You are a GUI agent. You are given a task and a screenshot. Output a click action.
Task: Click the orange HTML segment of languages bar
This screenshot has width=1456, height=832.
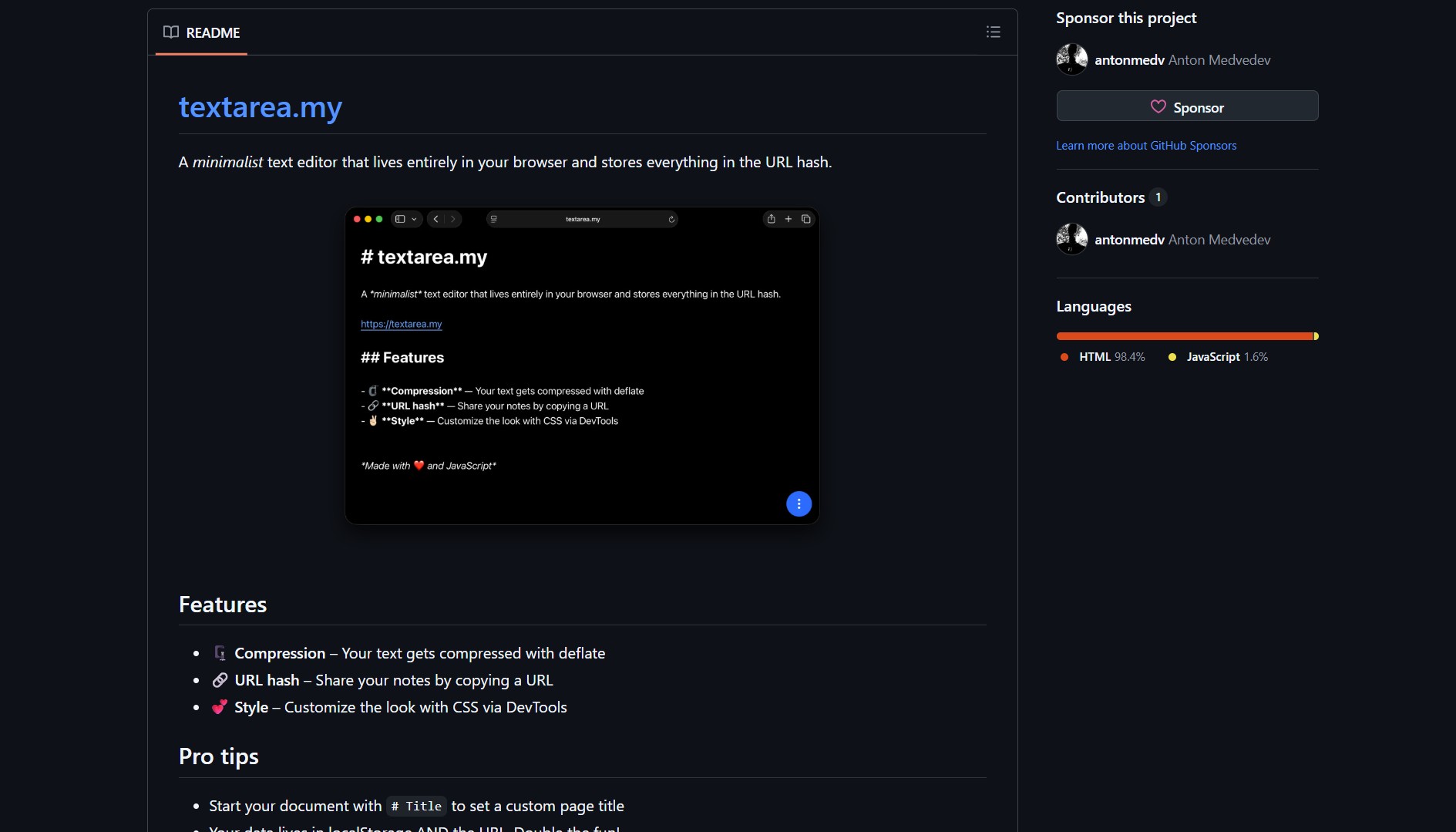(1183, 336)
